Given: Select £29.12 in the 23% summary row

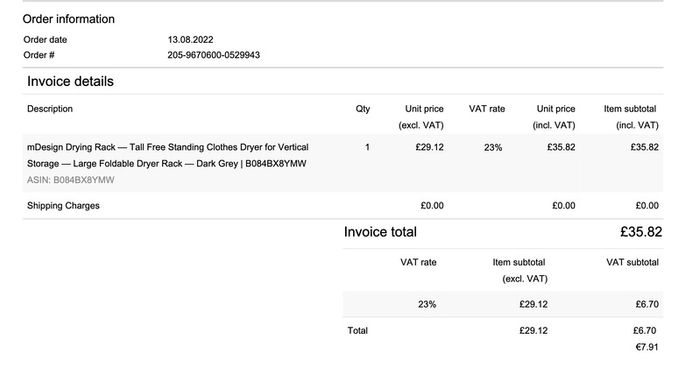Looking at the screenshot, I should pos(533,304).
